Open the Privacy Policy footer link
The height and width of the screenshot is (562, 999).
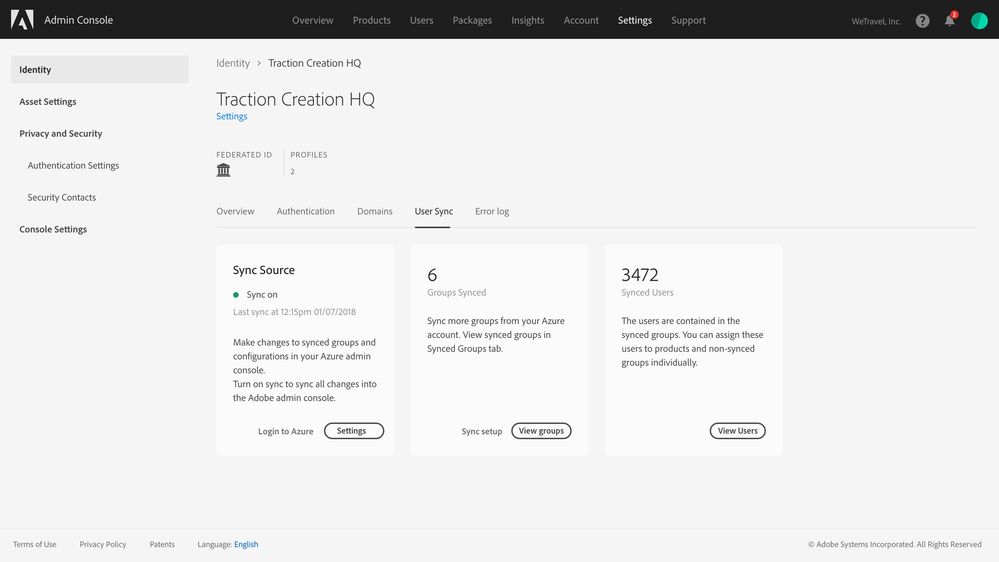coord(103,544)
